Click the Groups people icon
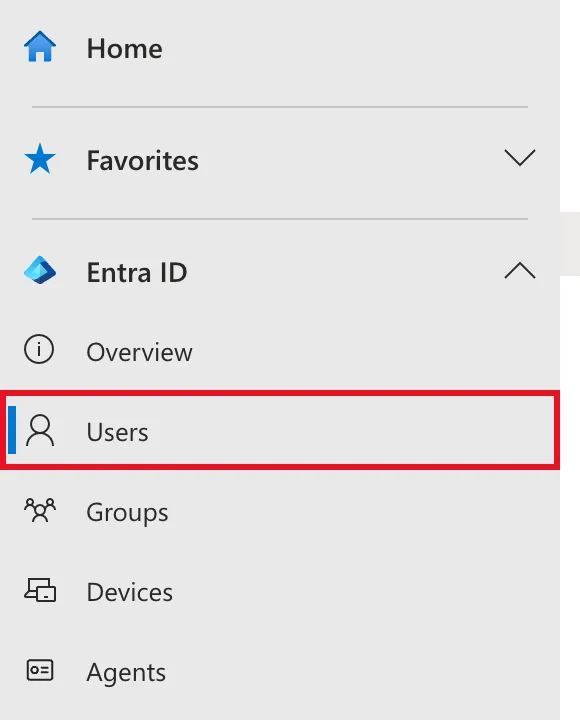Screen dimensions: 580x720 click(x=40, y=510)
